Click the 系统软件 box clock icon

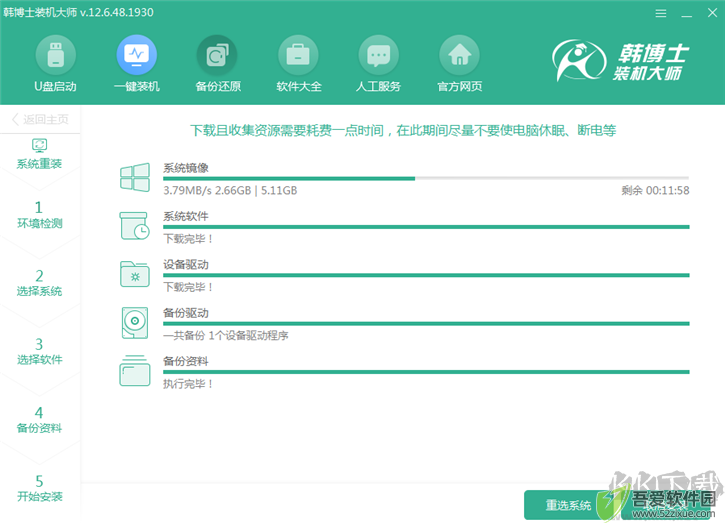pos(135,226)
